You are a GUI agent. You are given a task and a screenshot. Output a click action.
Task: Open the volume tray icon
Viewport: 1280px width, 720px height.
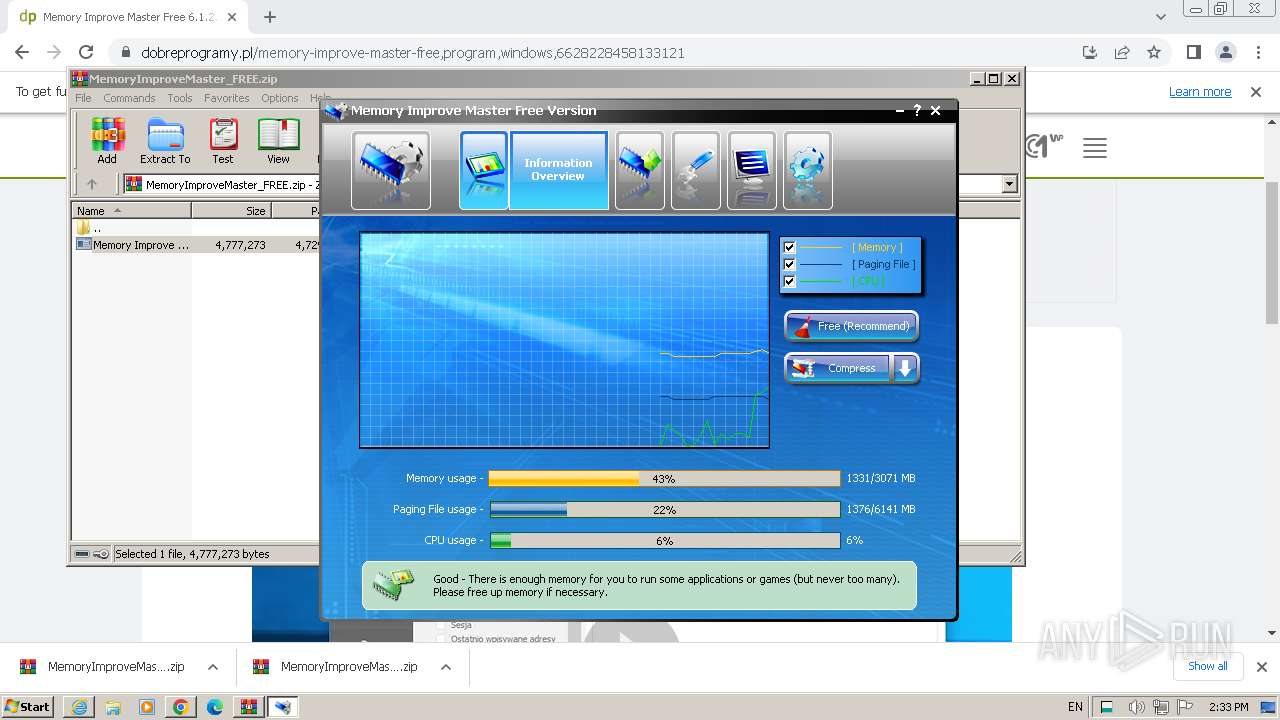[x=1136, y=707]
